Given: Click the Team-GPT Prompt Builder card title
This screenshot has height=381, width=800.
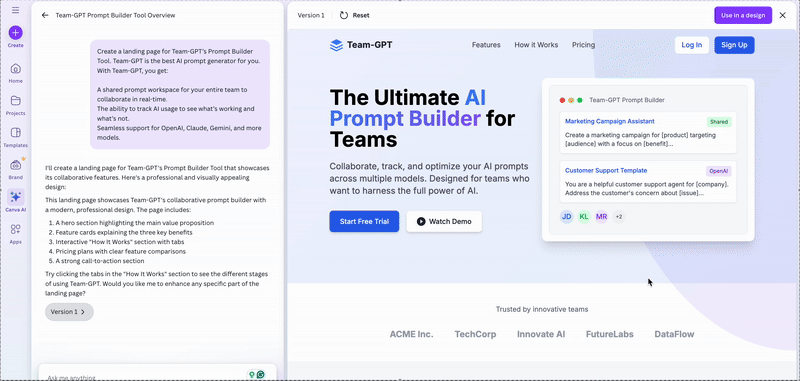Looking at the screenshot, I should coord(627,100).
